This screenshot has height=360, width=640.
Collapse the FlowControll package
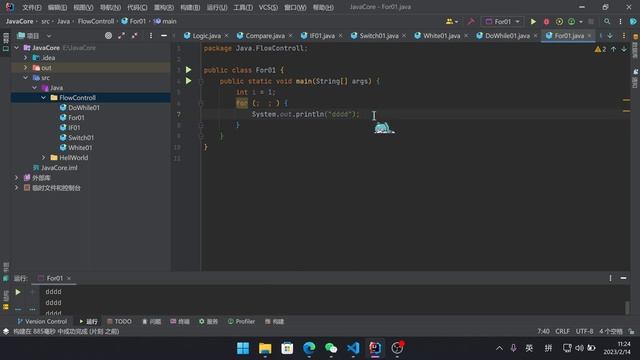click(43, 98)
